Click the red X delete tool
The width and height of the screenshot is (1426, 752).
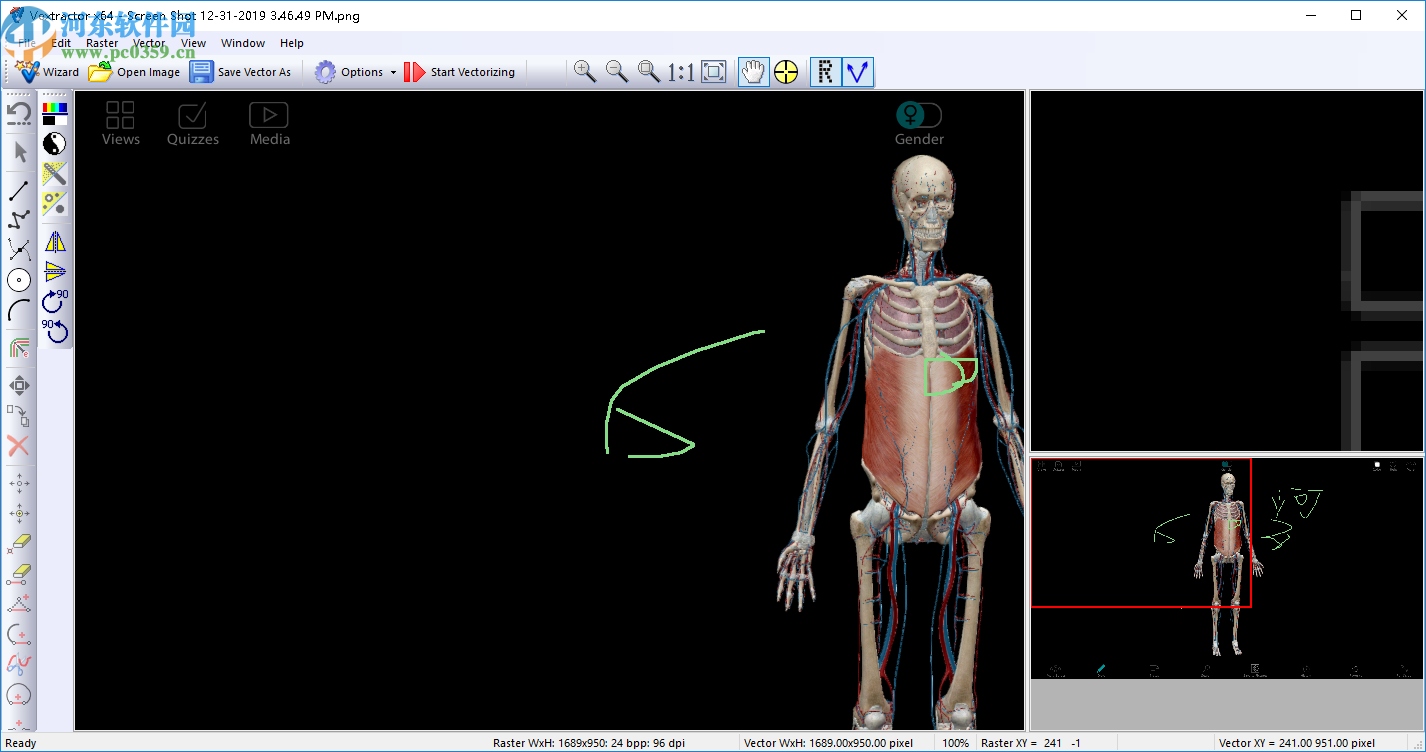[19, 446]
